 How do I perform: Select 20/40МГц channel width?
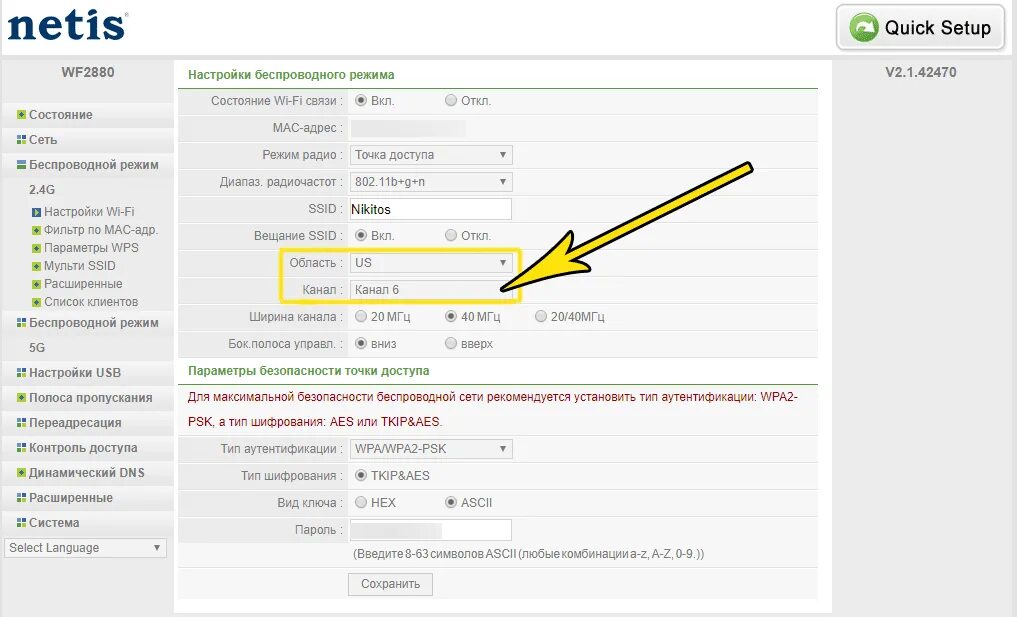(x=540, y=317)
